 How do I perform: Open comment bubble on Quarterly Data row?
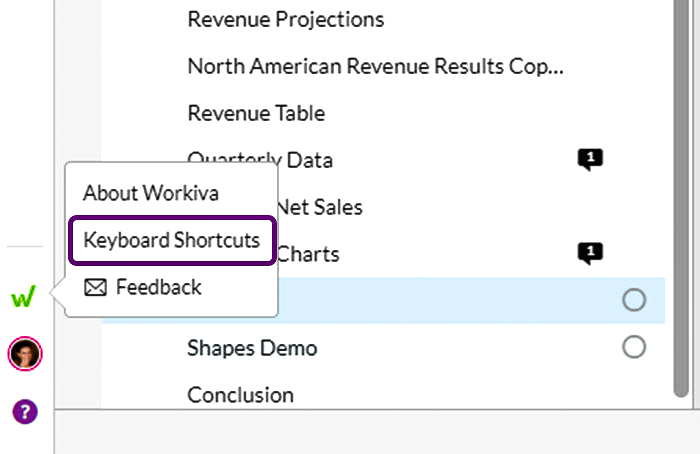pos(590,160)
